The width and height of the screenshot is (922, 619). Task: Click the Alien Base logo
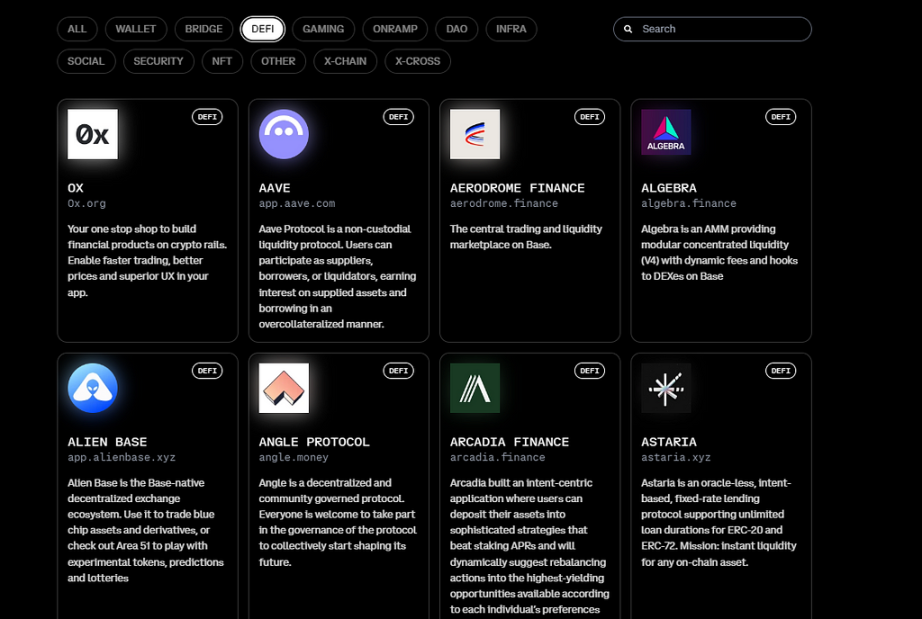[92, 388]
